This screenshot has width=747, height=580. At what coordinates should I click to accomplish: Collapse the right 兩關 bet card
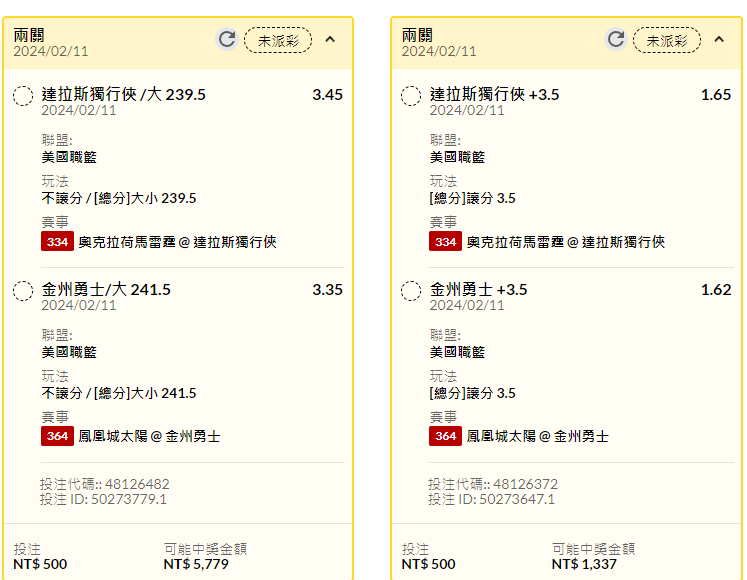(x=719, y=40)
